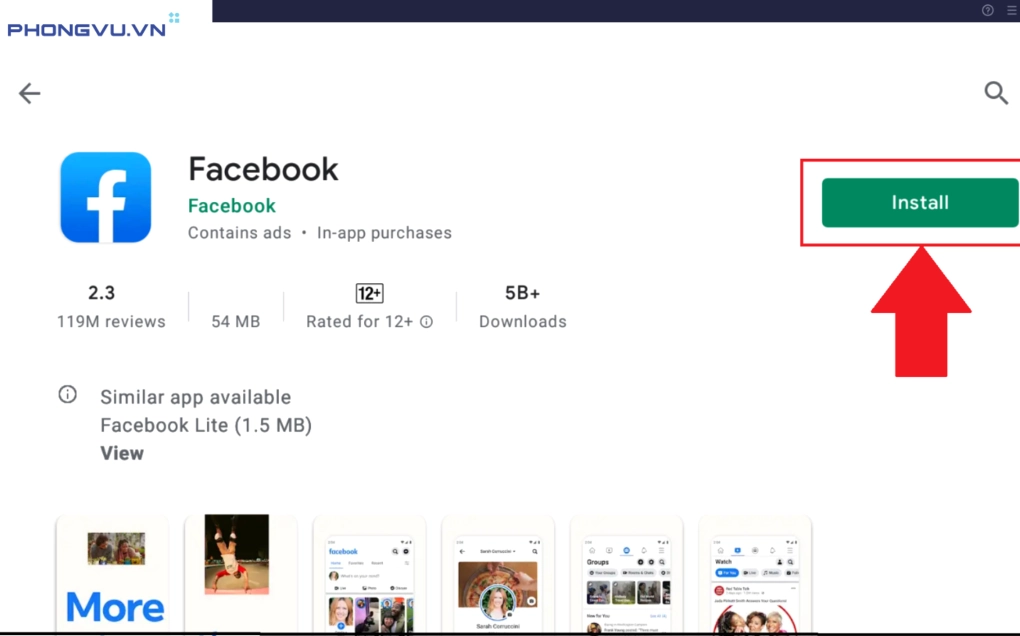Open the hamburger menu in the top bar
This screenshot has height=636, width=1020.
(x=1011, y=10)
